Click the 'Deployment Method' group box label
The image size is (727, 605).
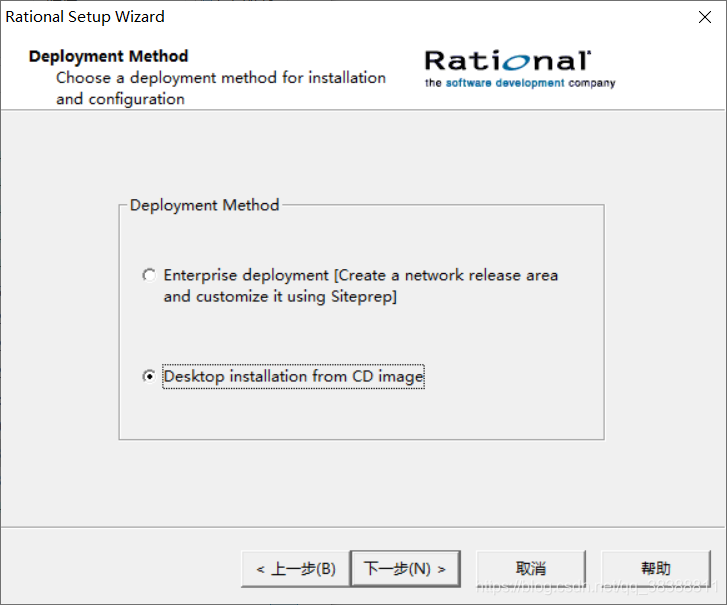tap(204, 205)
